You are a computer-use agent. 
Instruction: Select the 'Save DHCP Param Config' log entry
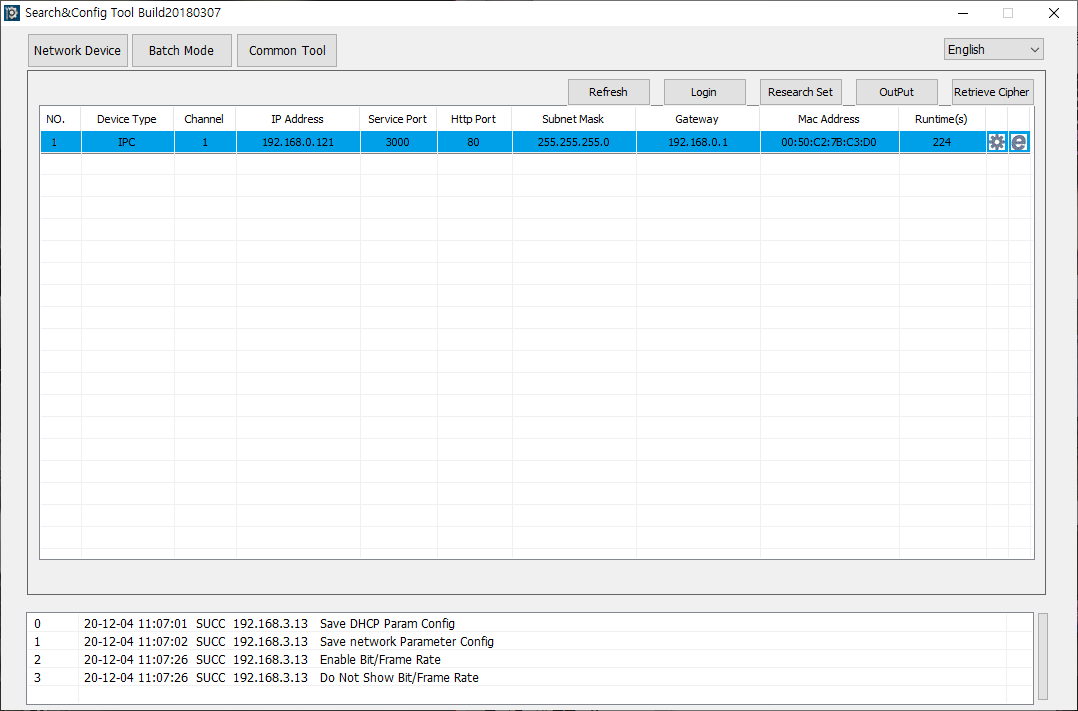pyautogui.click(x=387, y=623)
